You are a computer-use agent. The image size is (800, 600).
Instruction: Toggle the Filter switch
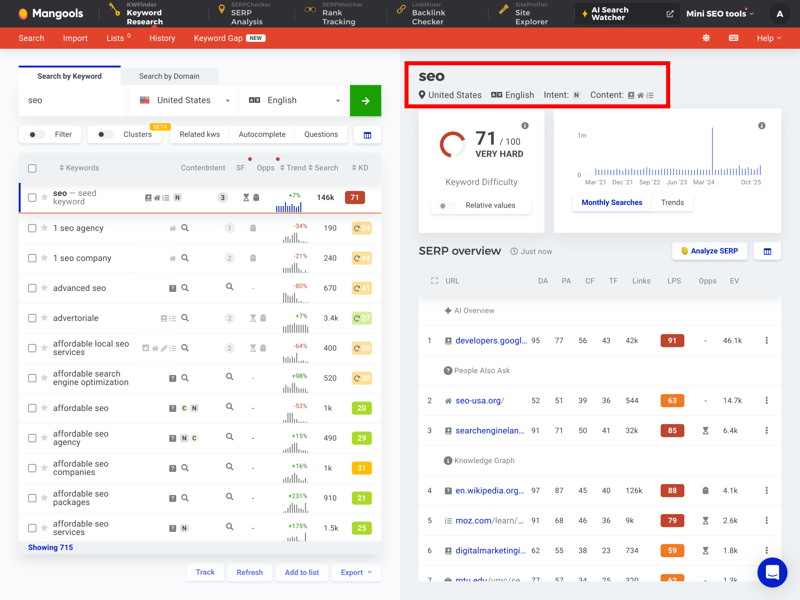pos(37,135)
